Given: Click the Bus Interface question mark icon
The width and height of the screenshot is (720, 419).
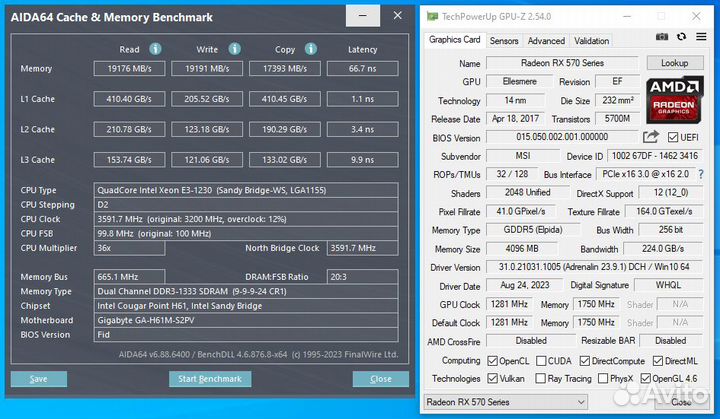Looking at the screenshot, I should [701, 175].
